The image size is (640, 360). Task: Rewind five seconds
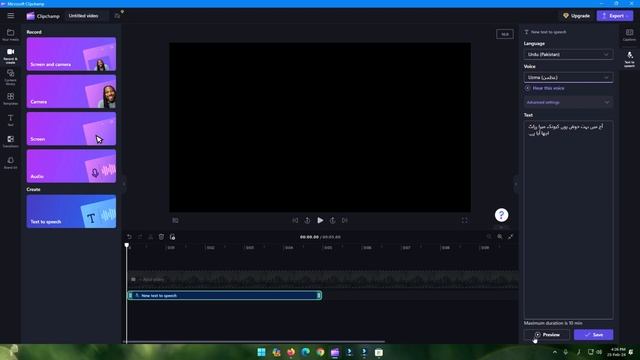pos(307,220)
